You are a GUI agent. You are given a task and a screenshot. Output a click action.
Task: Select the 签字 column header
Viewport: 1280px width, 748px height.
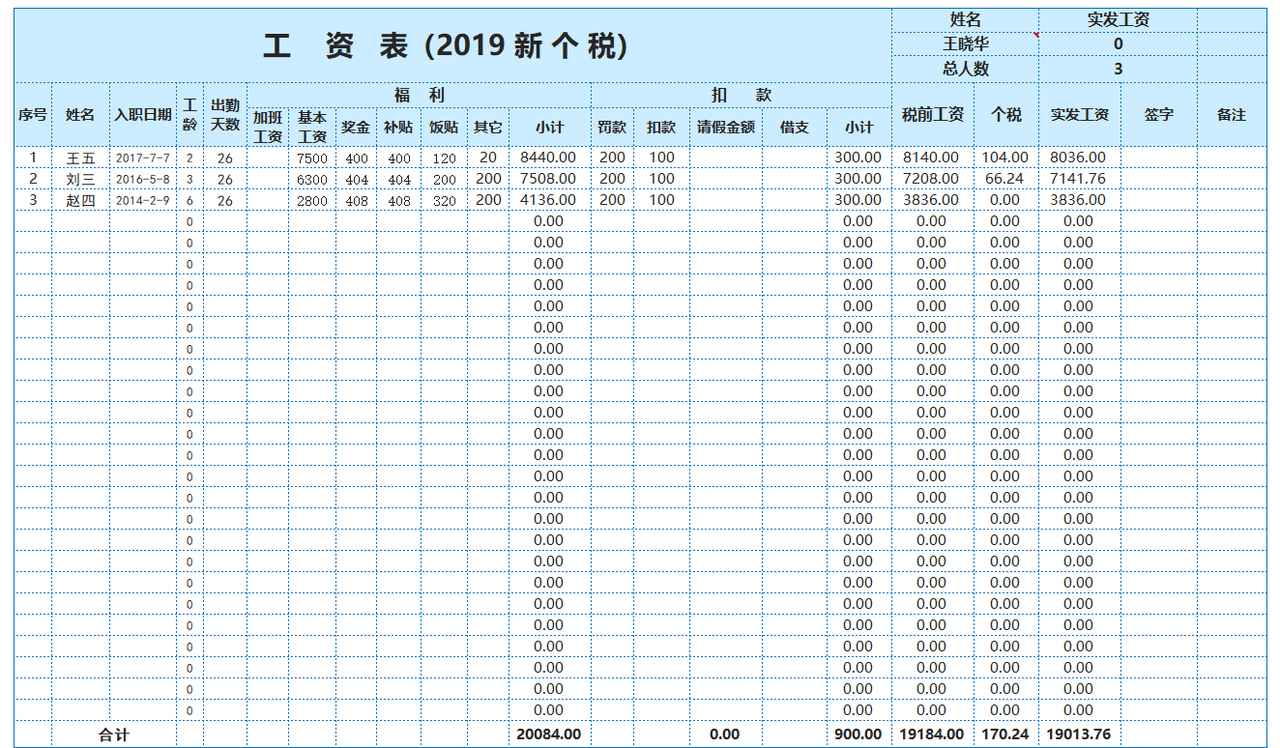[x=1159, y=114]
